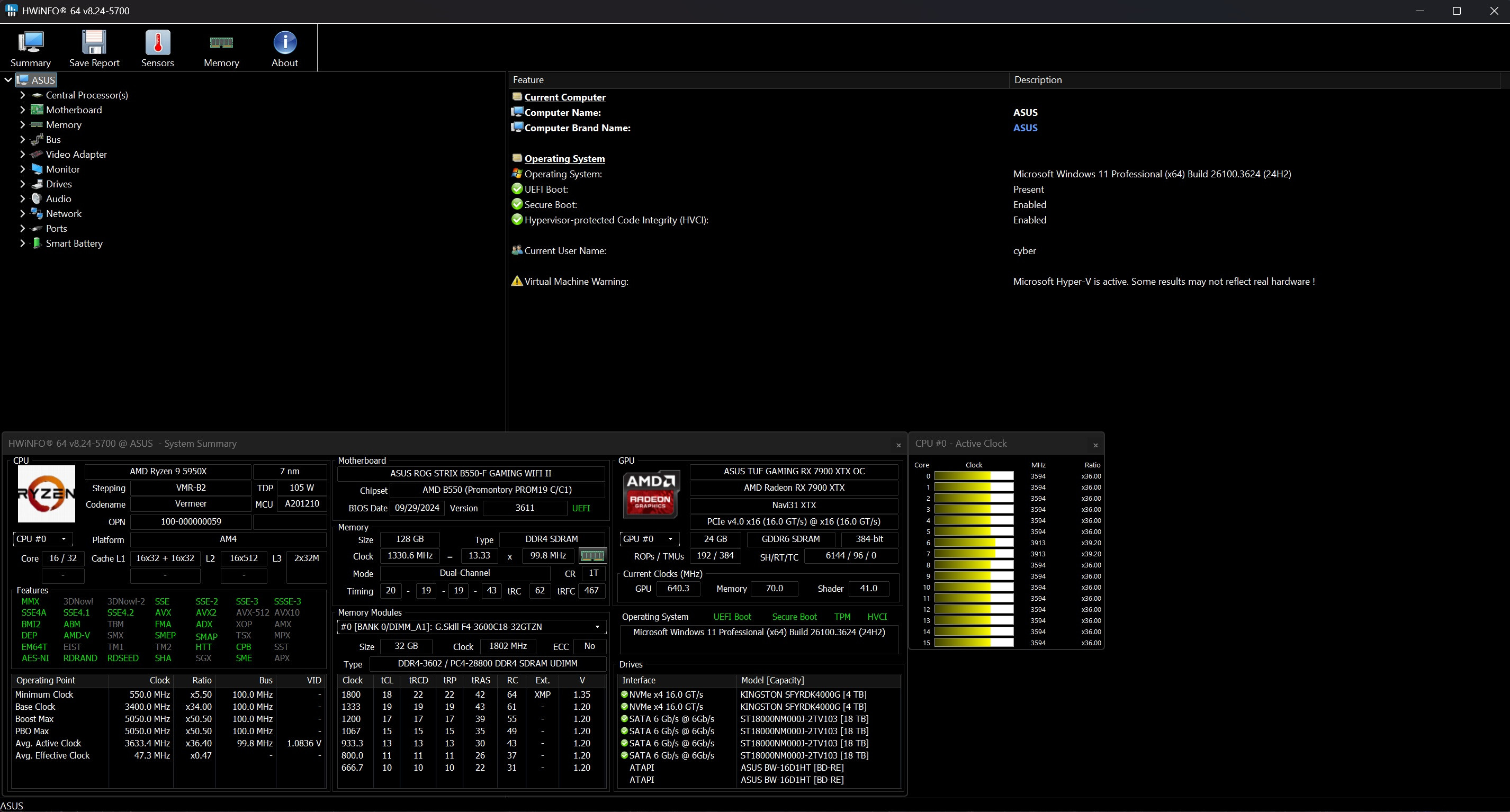Screen dimensions: 1510x812
Task: Click Core 6 clock bar at 3913 MHz
Action: (x=974, y=543)
